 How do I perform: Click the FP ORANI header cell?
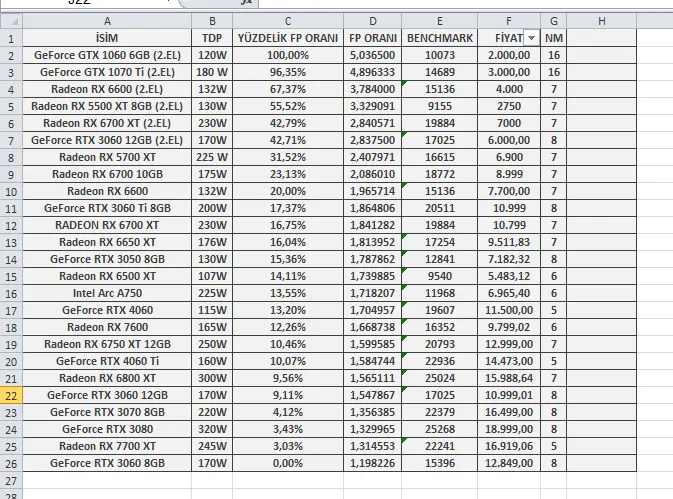tap(373, 38)
